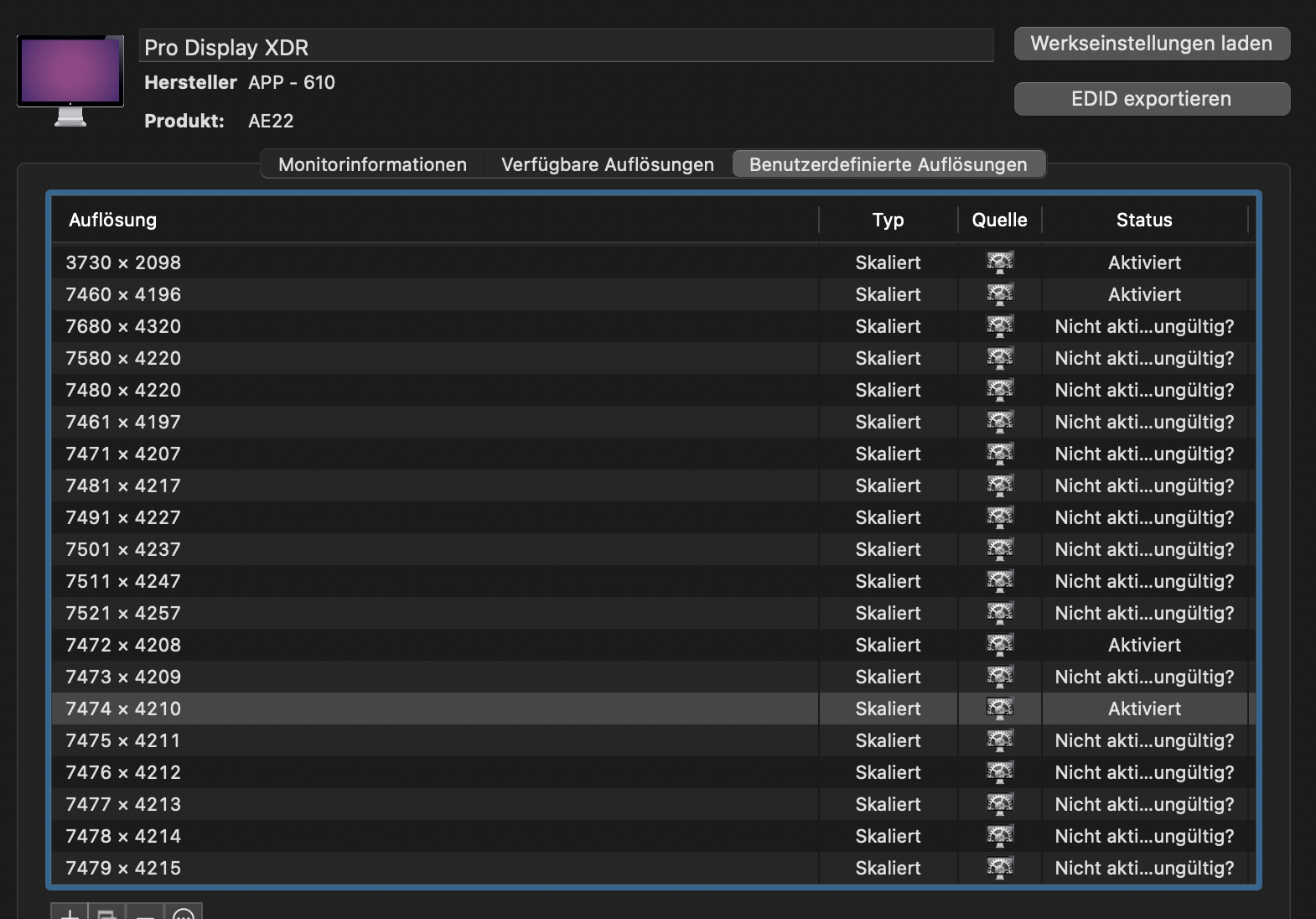Screen dimensions: 1316x919
Task: Click the source icon in the 7473 × 4209 row
Action: point(1000,677)
